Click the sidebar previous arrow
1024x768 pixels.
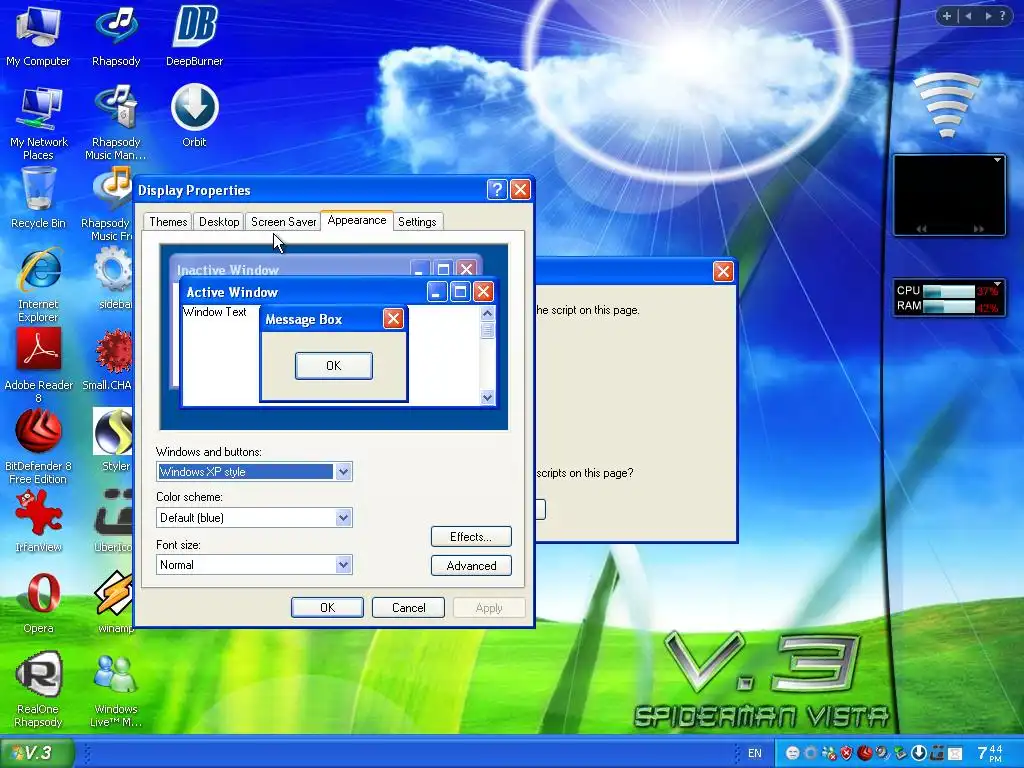coord(968,16)
